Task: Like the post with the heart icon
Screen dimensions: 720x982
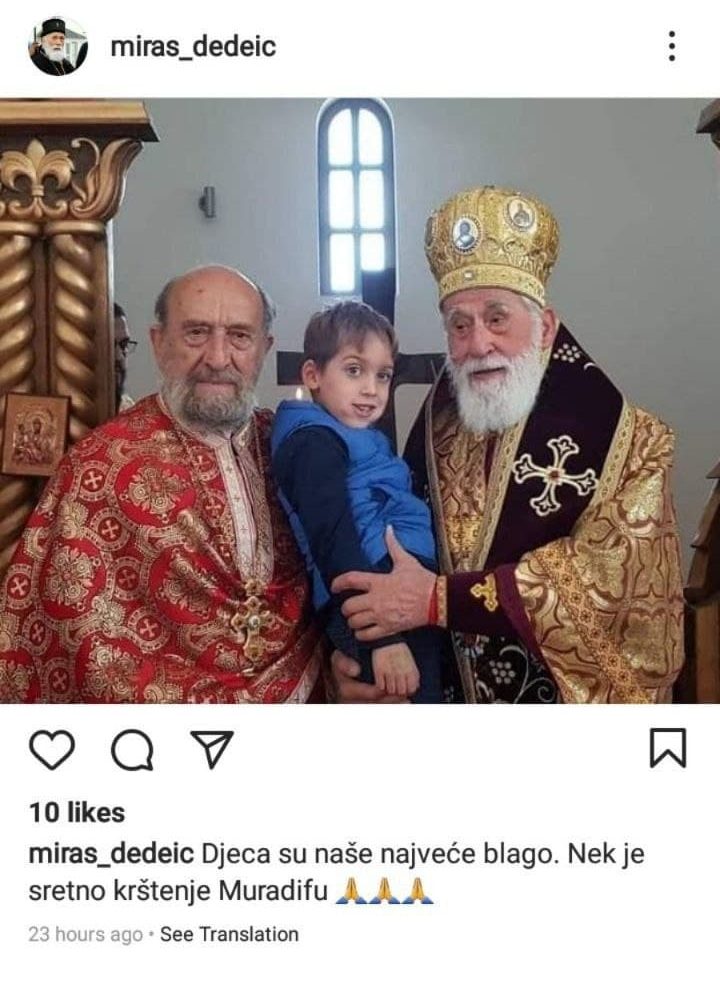Action: pos(52,748)
